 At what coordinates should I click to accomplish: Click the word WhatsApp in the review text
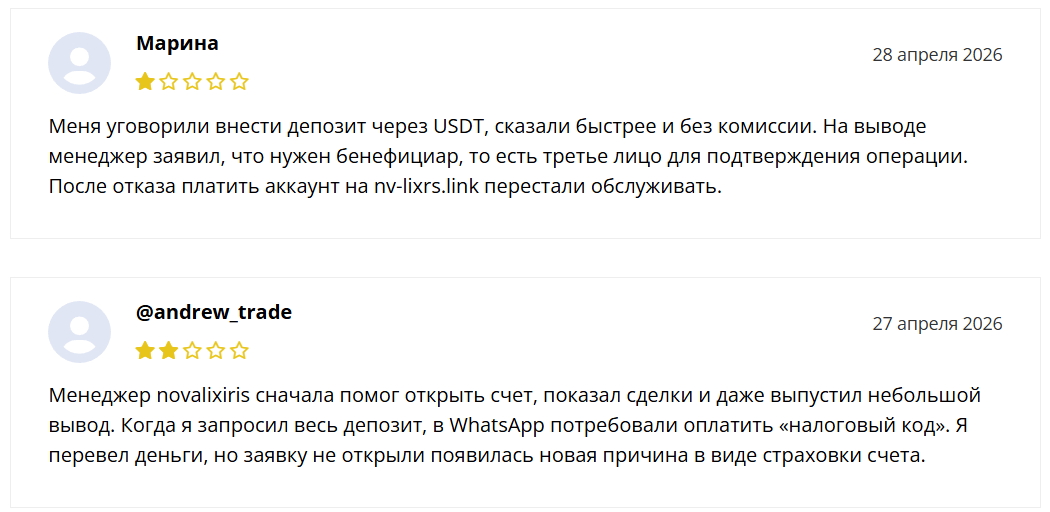[495, 425]
